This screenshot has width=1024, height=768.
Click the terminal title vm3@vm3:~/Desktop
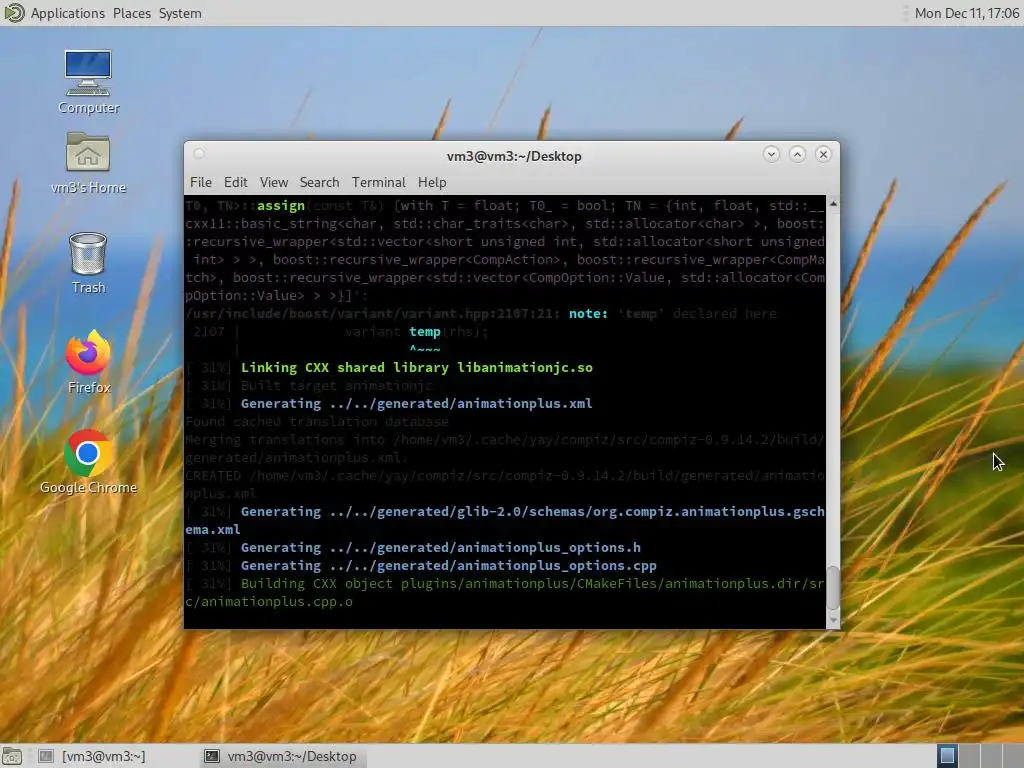click(514, 156)
